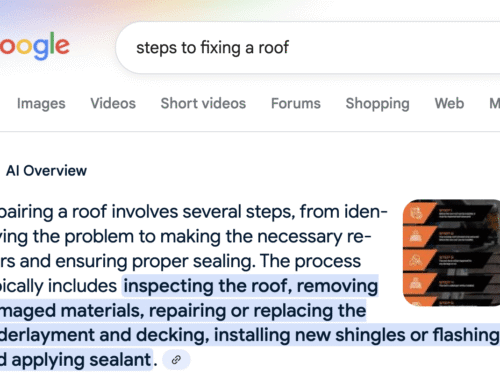
Task: Select the Short videos tab
Action: click(x=203, y=103)
